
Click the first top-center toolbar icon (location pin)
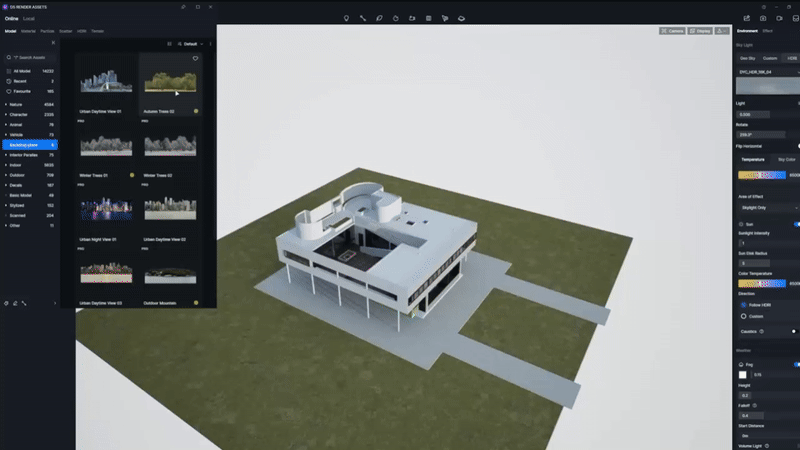[346, 18]
